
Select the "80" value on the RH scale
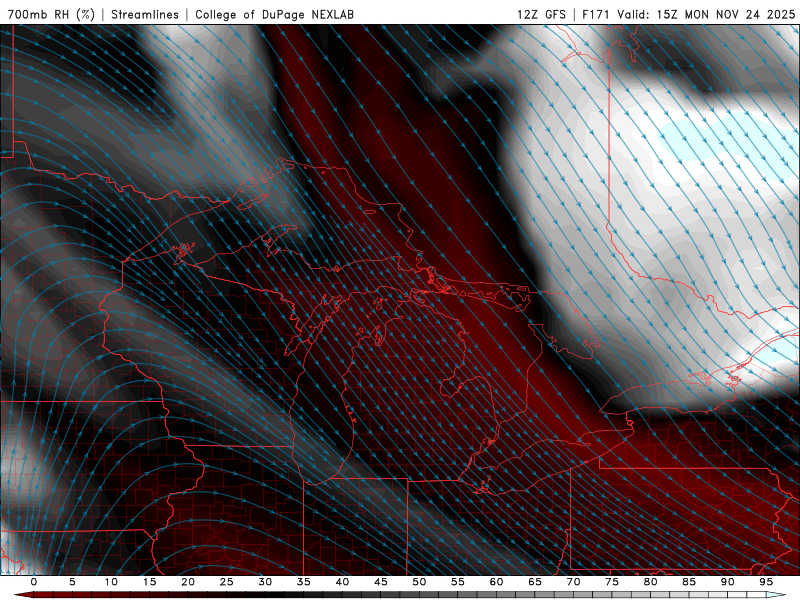click(x=650, y=582)
